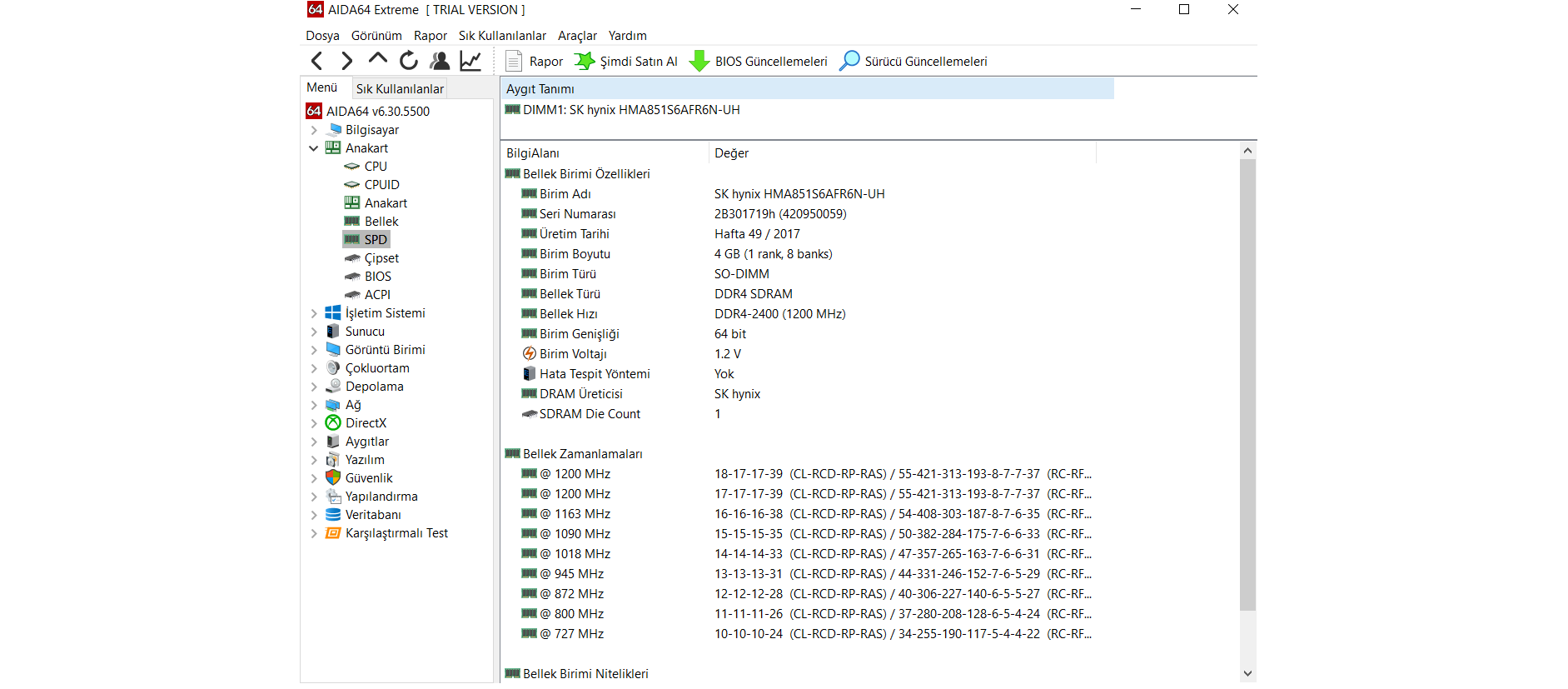Open BIOS Güncellemeleri from toolbar
Image resolution: width=1568 pixels, height=689 pixels.
point(759,62)
